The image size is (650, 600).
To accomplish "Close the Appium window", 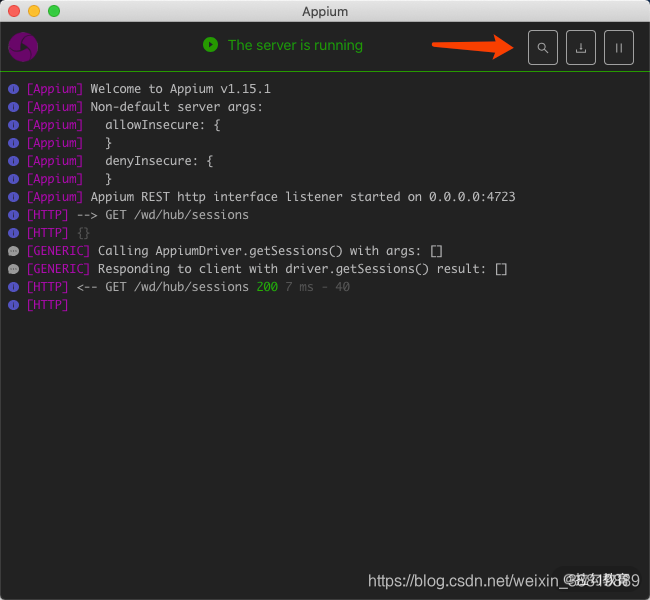I will [14, 11].
